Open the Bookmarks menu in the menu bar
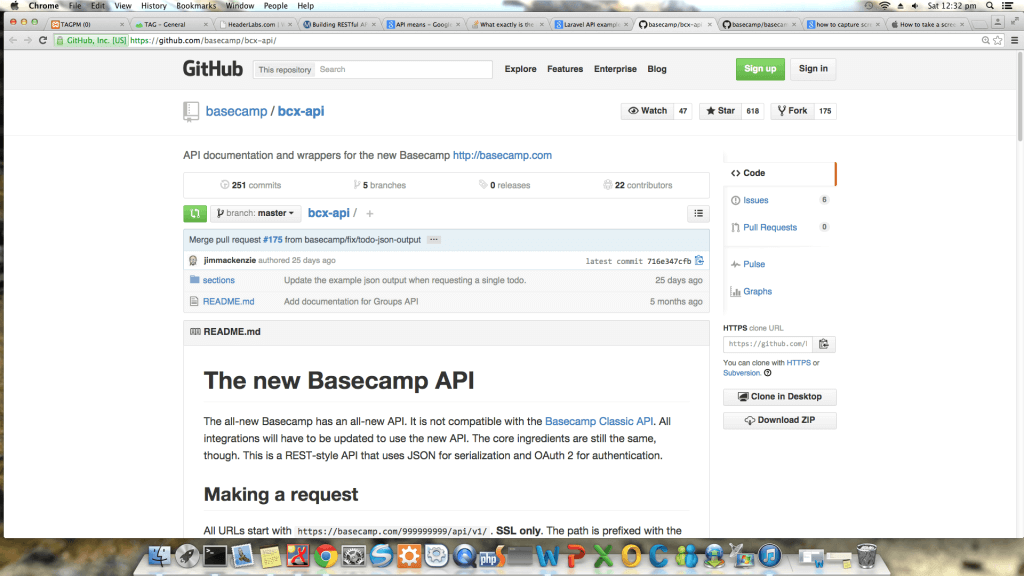The height and width of the screenshot is (576, 1024). point(196,6)
